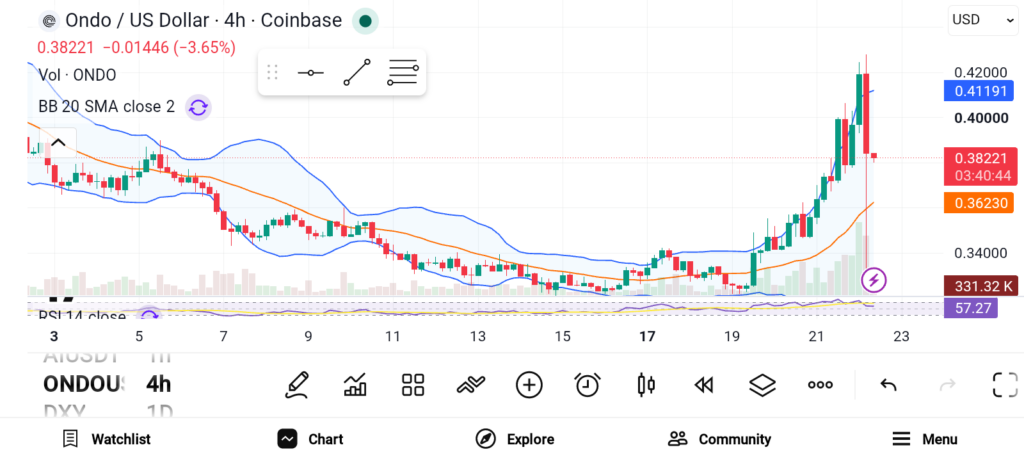Screen dimensions: 1024x461
Task: Start bar replay with rewind icon
Action: point(703,385)
